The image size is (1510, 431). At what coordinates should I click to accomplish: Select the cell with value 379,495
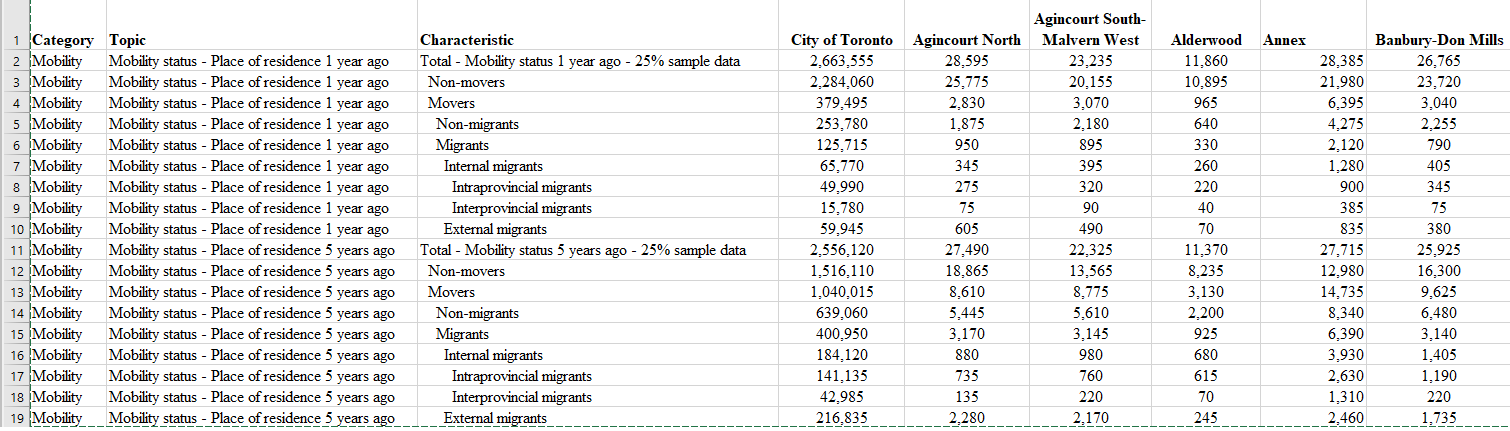click(x=841, y=103)
